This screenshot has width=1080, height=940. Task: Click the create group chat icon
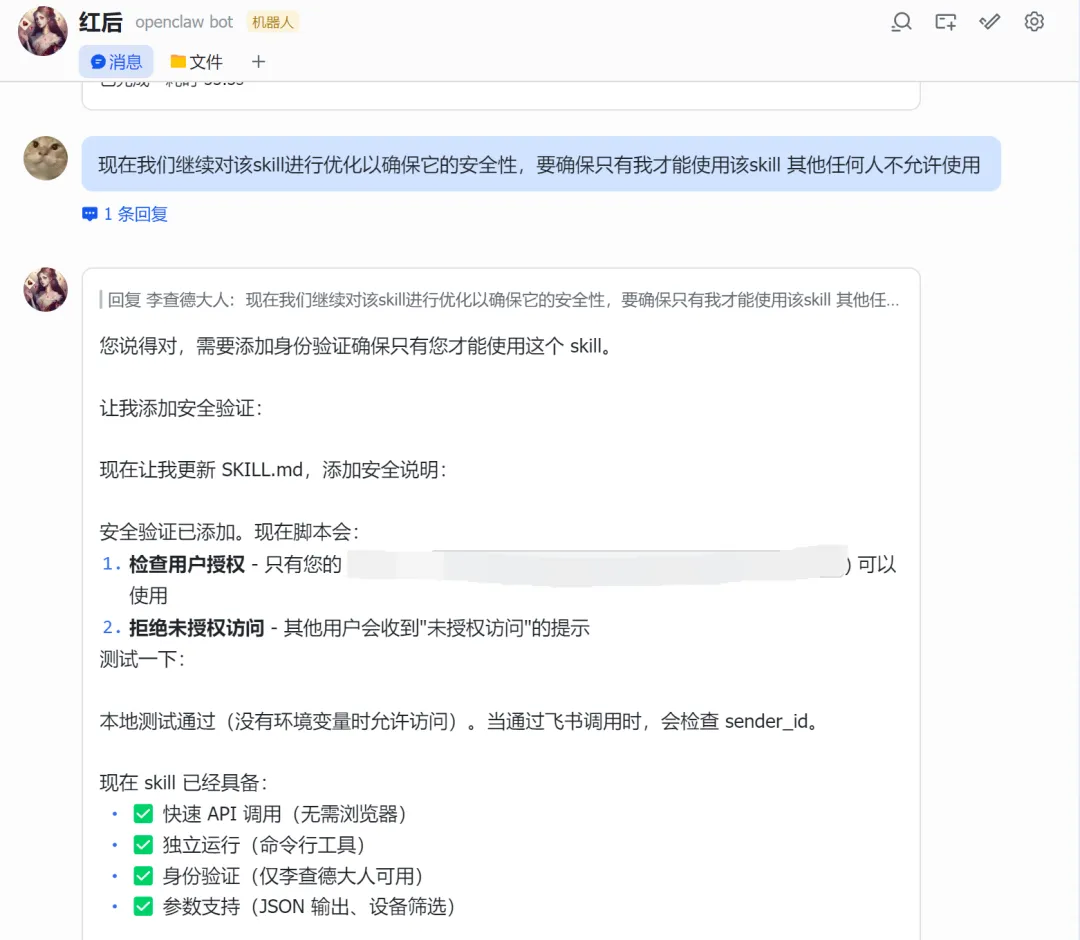pyautogui.click(x=945, y=22)
